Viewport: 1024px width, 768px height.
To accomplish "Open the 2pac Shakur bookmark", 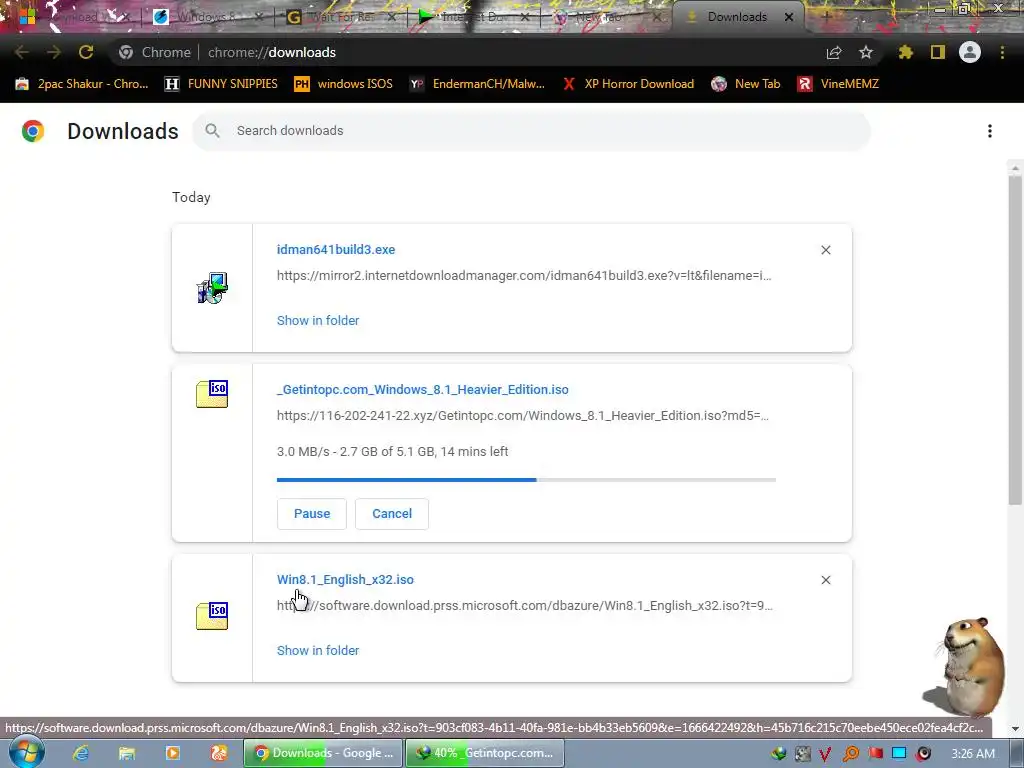I will [82, 84].
